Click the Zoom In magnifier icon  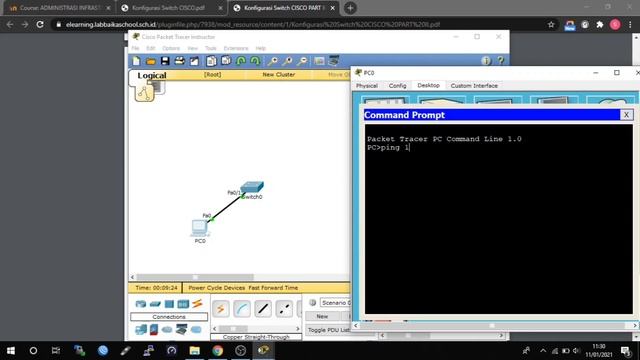(x=272, y=61)
